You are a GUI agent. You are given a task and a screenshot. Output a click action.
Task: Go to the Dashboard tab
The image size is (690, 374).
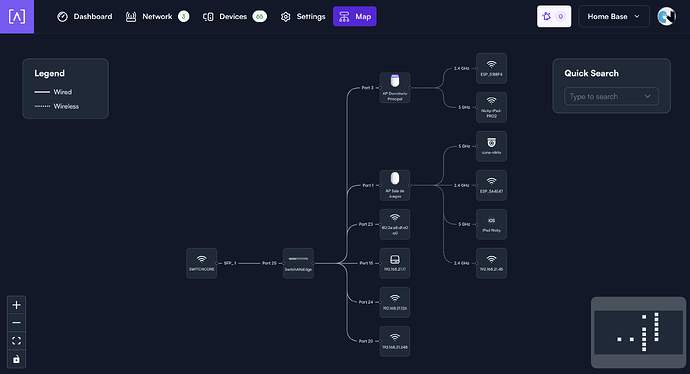click(84, 17)
